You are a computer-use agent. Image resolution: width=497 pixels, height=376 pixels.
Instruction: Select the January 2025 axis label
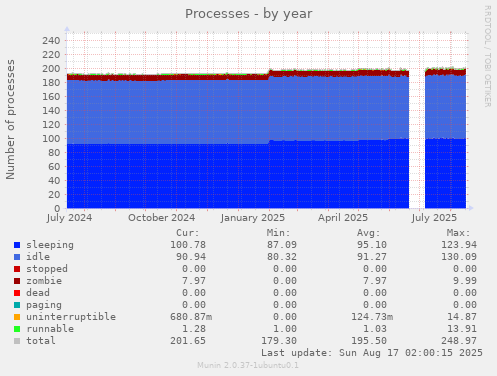click(252, 218)
